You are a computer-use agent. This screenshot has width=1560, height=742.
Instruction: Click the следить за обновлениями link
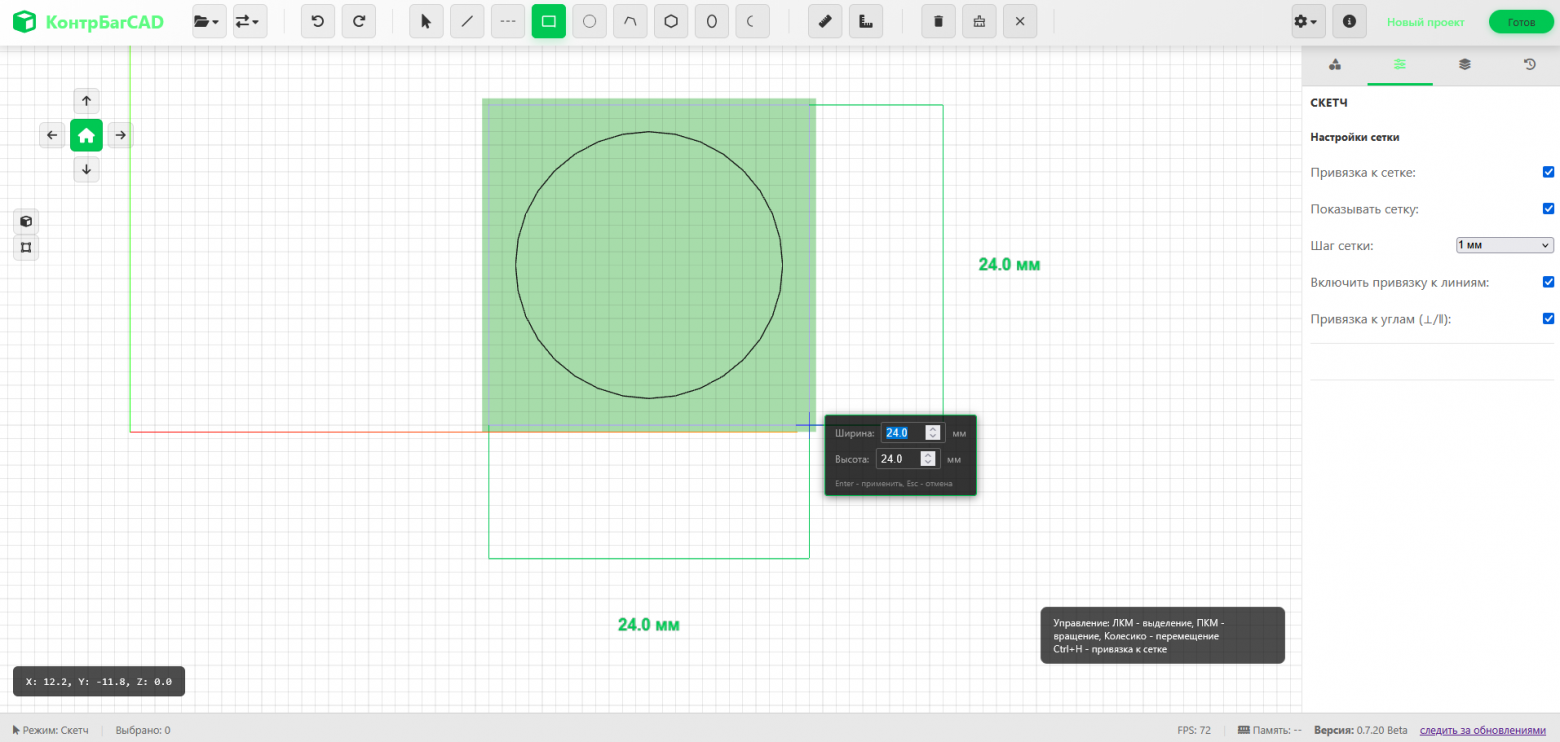pos(1483,730)
